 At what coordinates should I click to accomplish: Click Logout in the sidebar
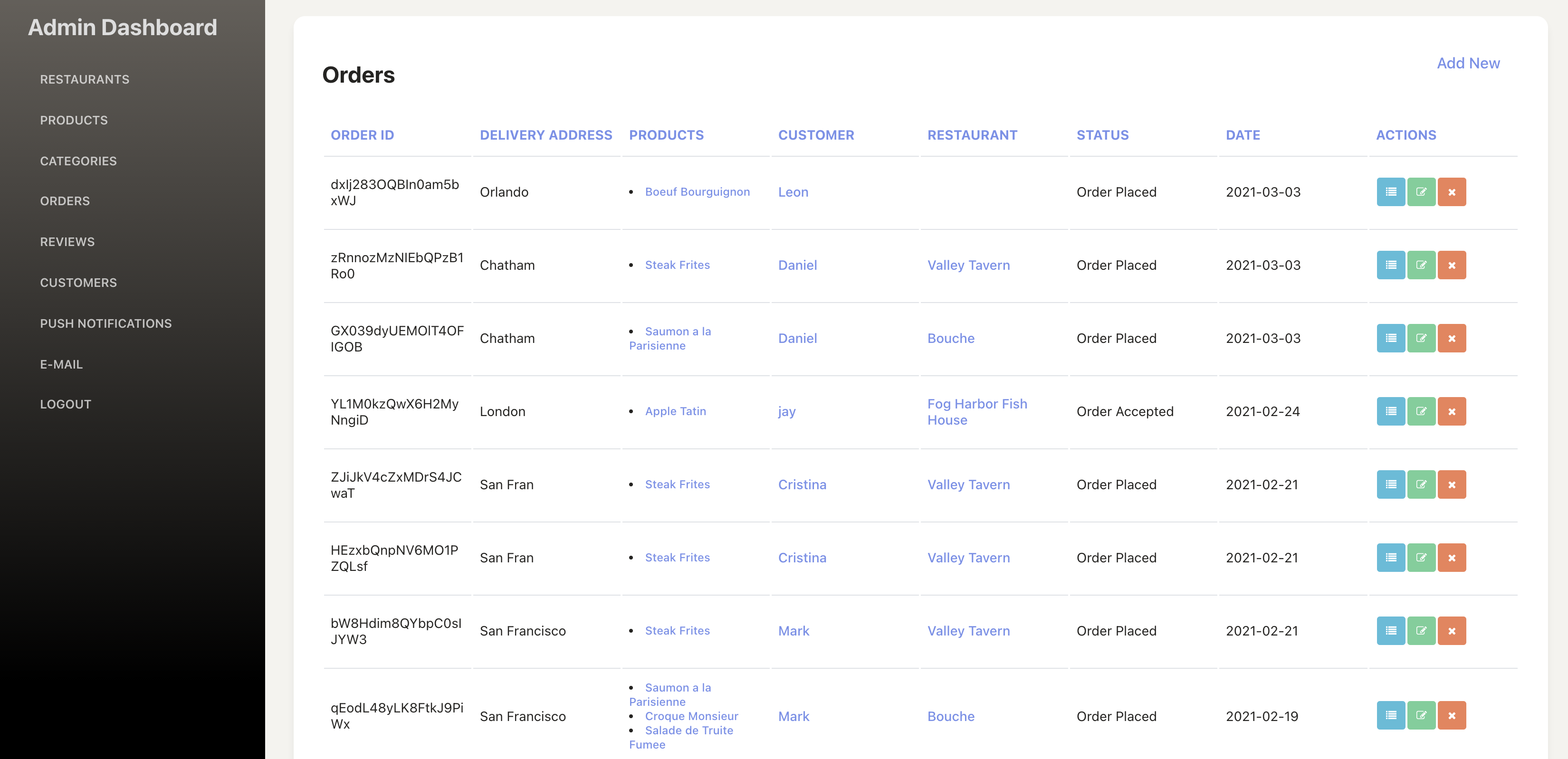point(66,404)
